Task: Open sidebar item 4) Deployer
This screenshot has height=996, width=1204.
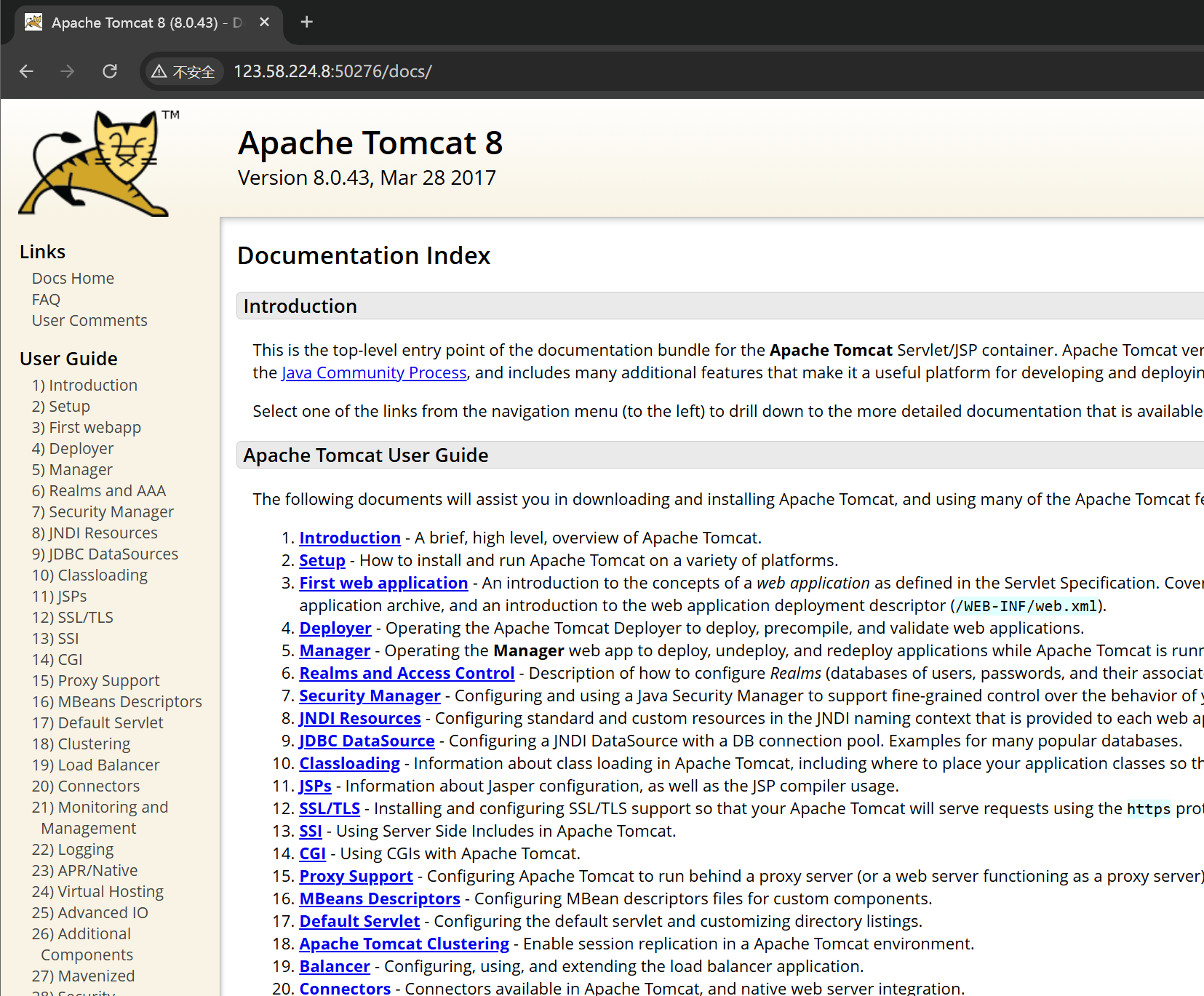Action: (73, 448)
